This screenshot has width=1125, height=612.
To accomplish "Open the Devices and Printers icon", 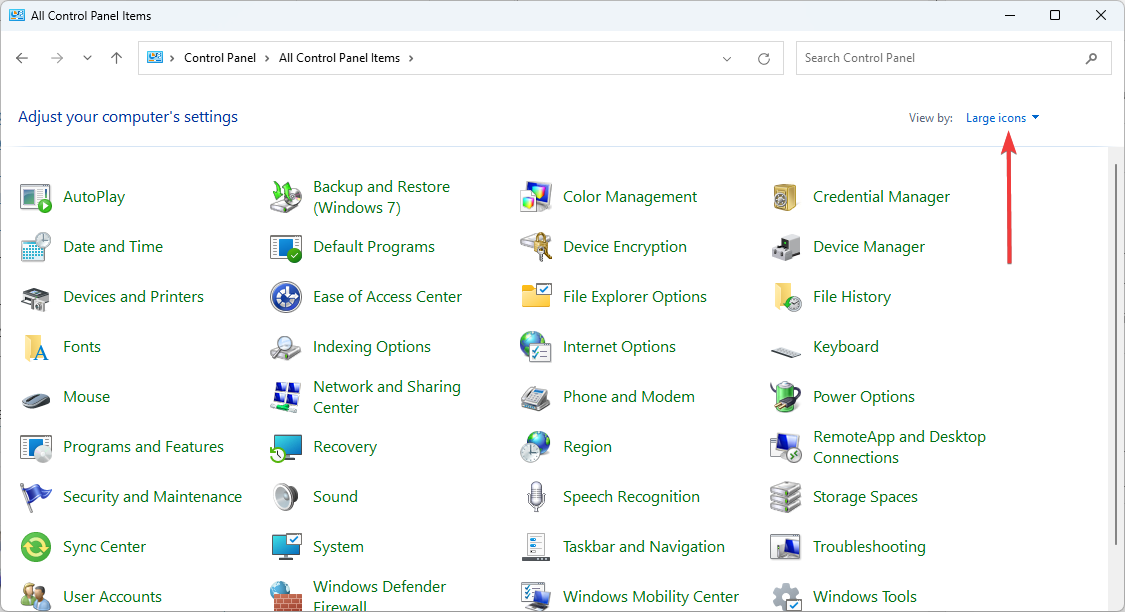I will coord(35,297).
